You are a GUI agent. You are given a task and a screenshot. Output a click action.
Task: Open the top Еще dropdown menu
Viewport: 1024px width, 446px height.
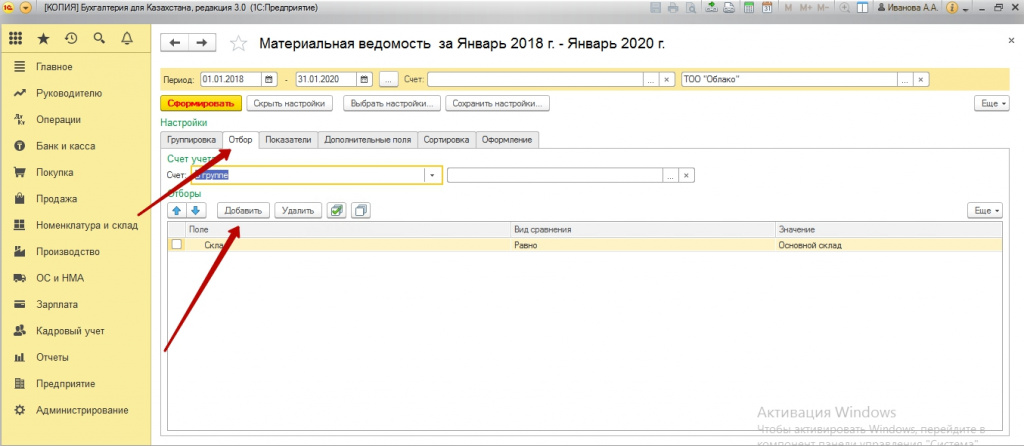(991, 103)
